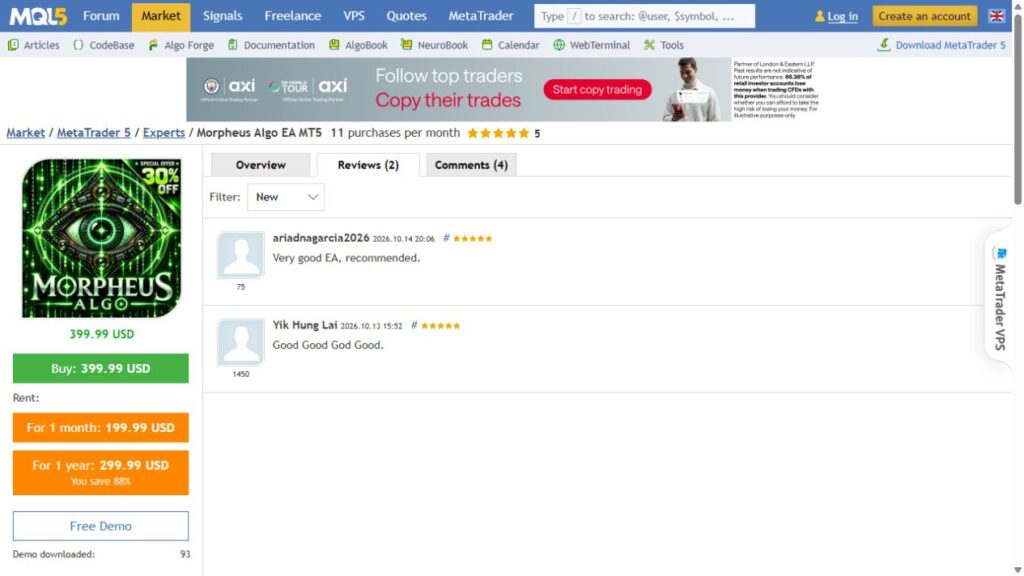This screenshot has height=576, width=1024.
Task: Open the Filter New dropdown
Action: [x=285, y=197]
